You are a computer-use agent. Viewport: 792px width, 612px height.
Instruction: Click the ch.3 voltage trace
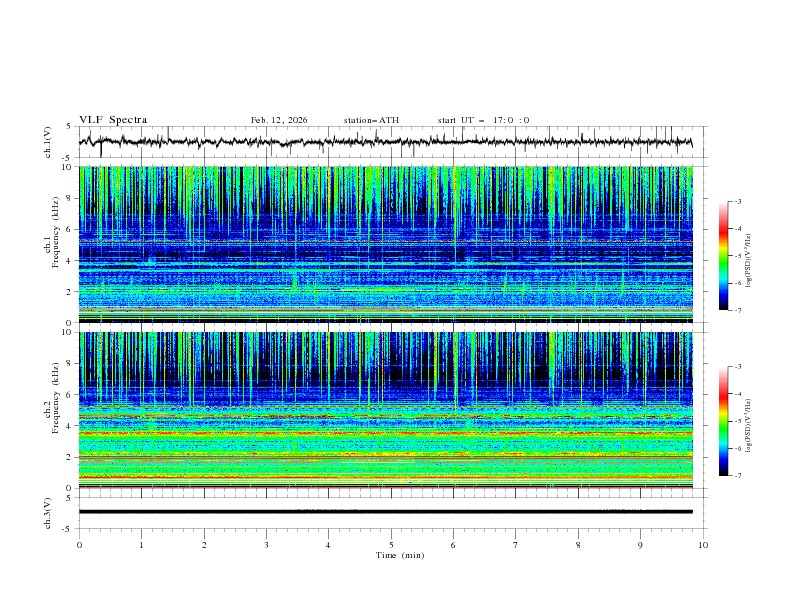click(x=385, y=512)
